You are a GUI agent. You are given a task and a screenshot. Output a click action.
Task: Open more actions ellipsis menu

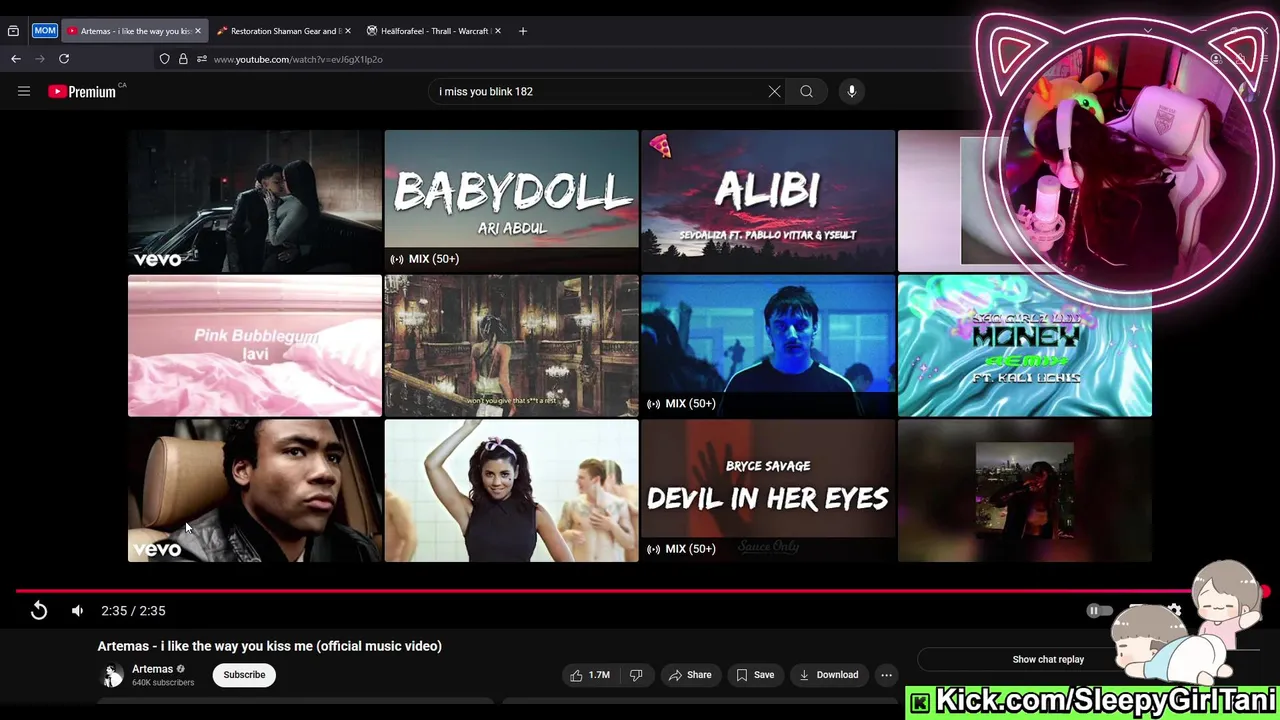click(x=886, y=675)
